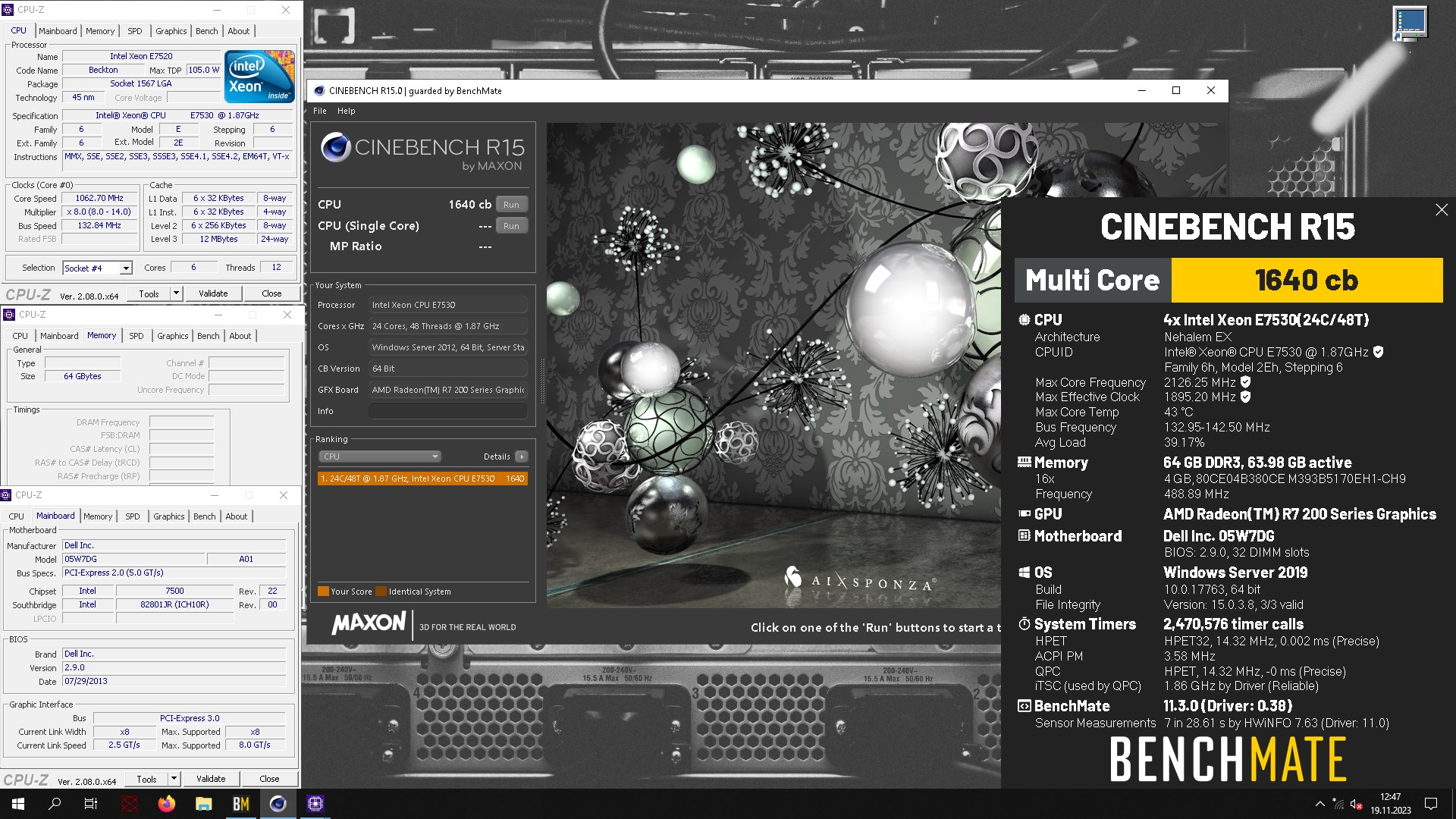Click the CPU chip icon in BenchMate
This screenshot has width=1456, height=819.
coord(1025,320)
